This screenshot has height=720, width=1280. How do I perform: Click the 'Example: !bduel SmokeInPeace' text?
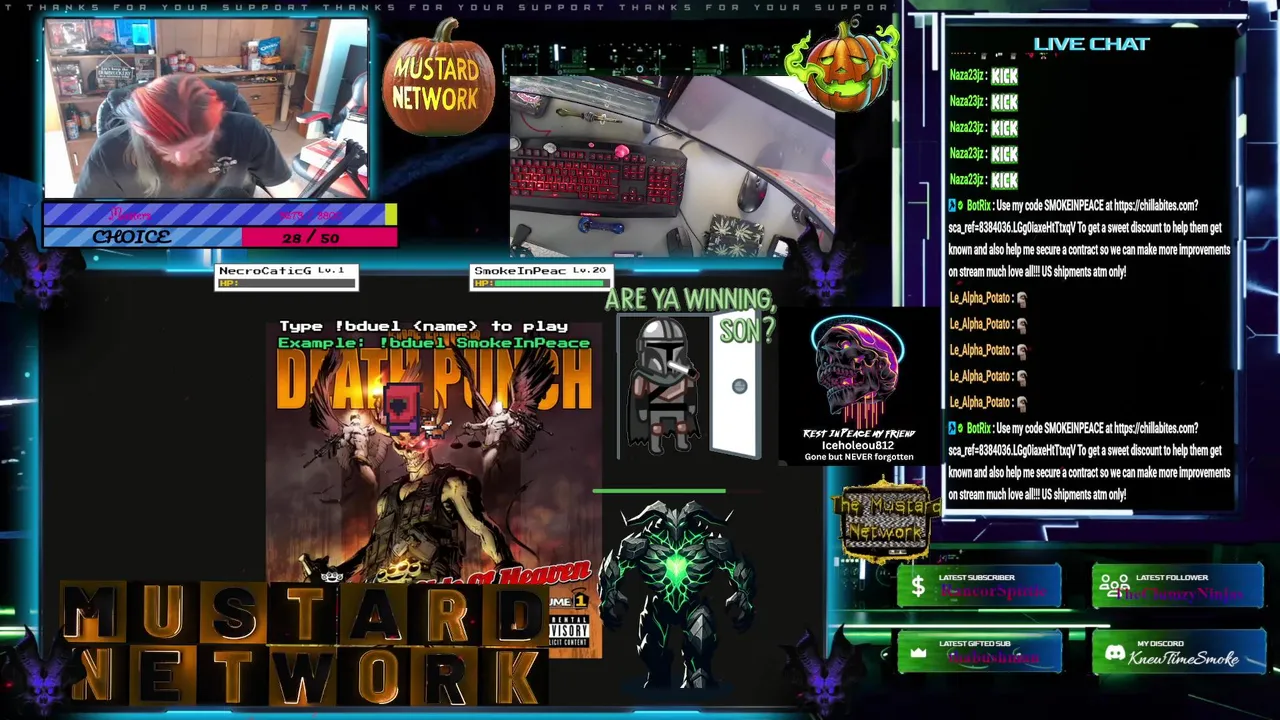point(434,343)
